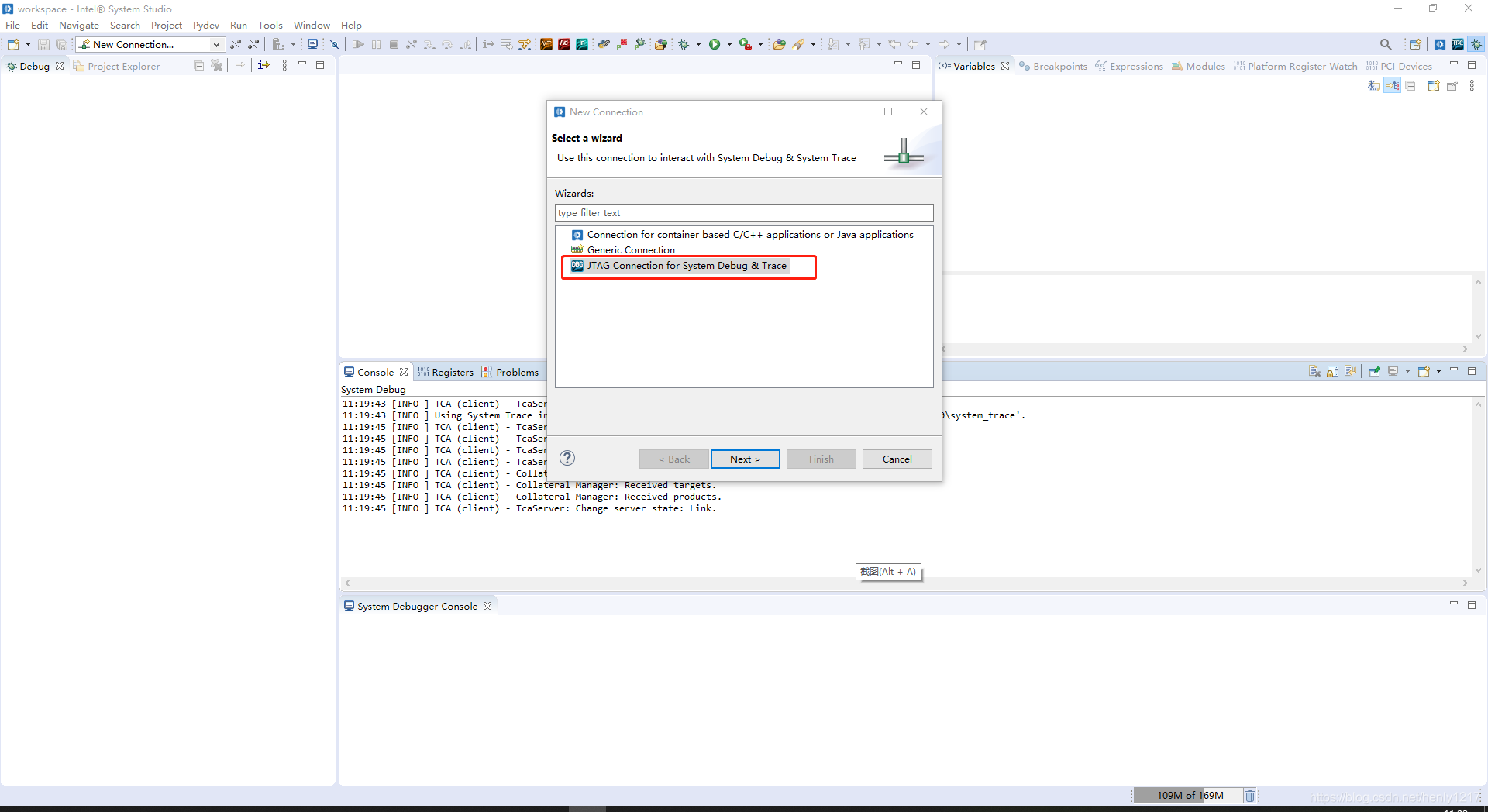This screenshot has width=1488, height=812.
Task: Click the Console horizontal scrollbar
Action: click(x=906, y=583)
